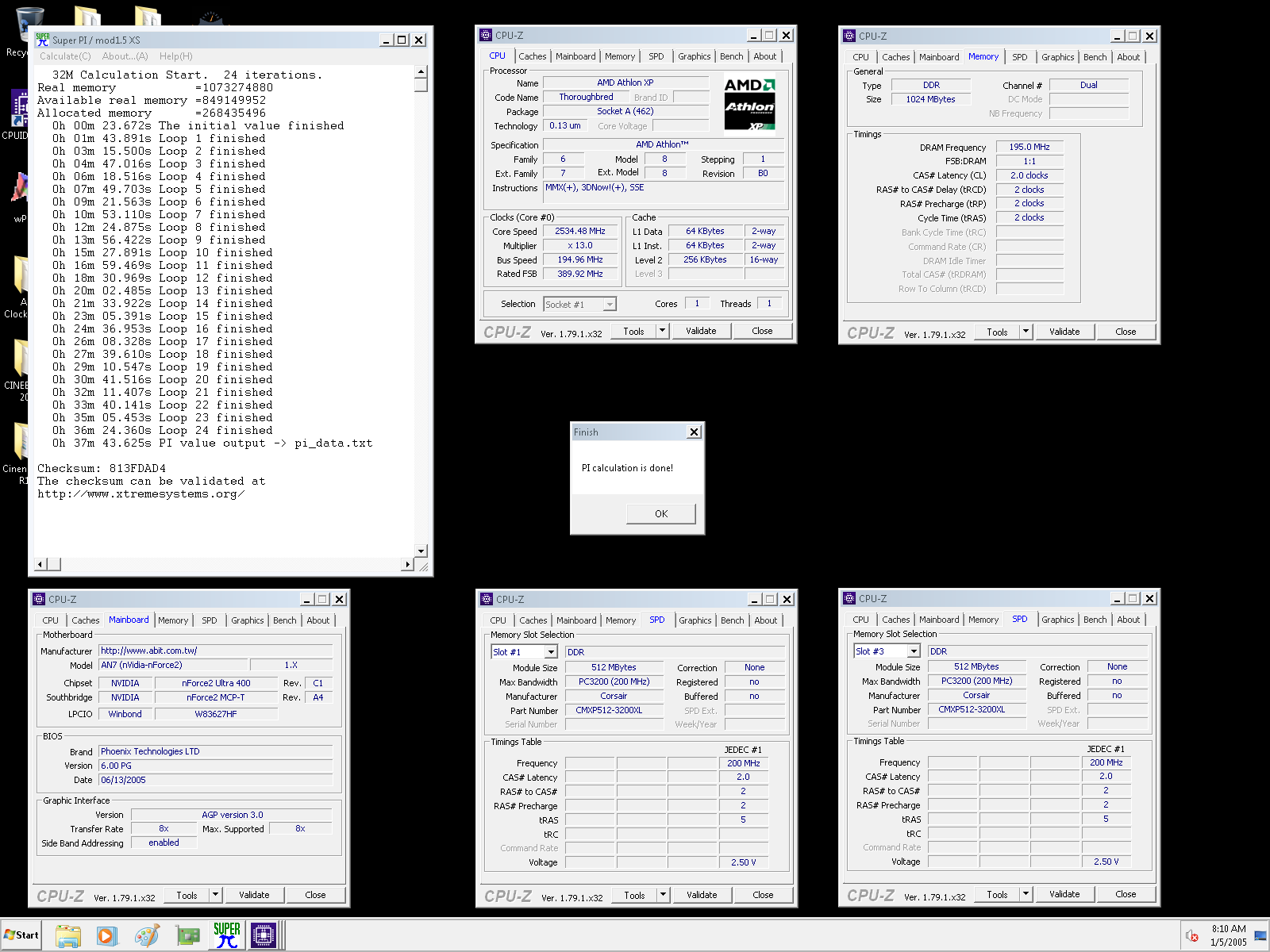Open Tools dropdown arrow in Slot #1 window
Screen dimensions: 1270x952
[663, 895]
